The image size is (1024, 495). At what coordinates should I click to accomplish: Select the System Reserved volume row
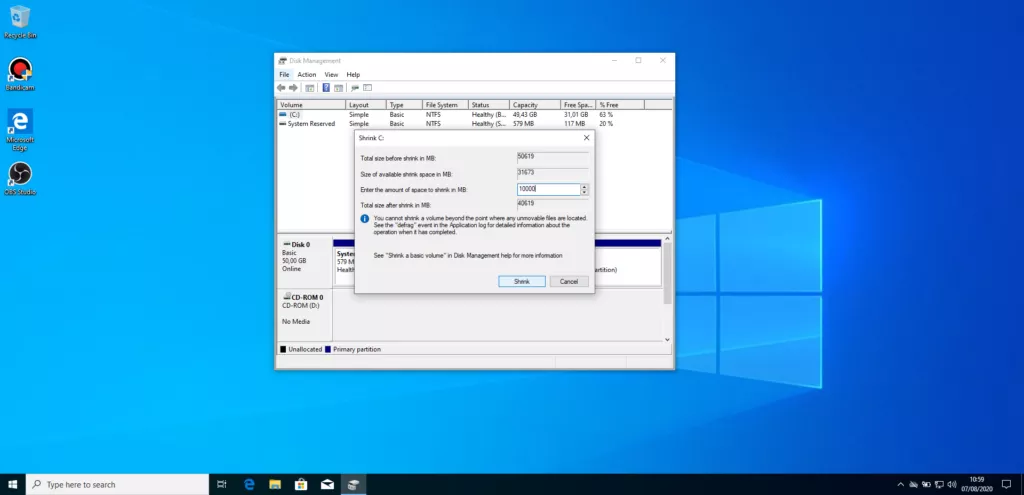click(310, 124)
